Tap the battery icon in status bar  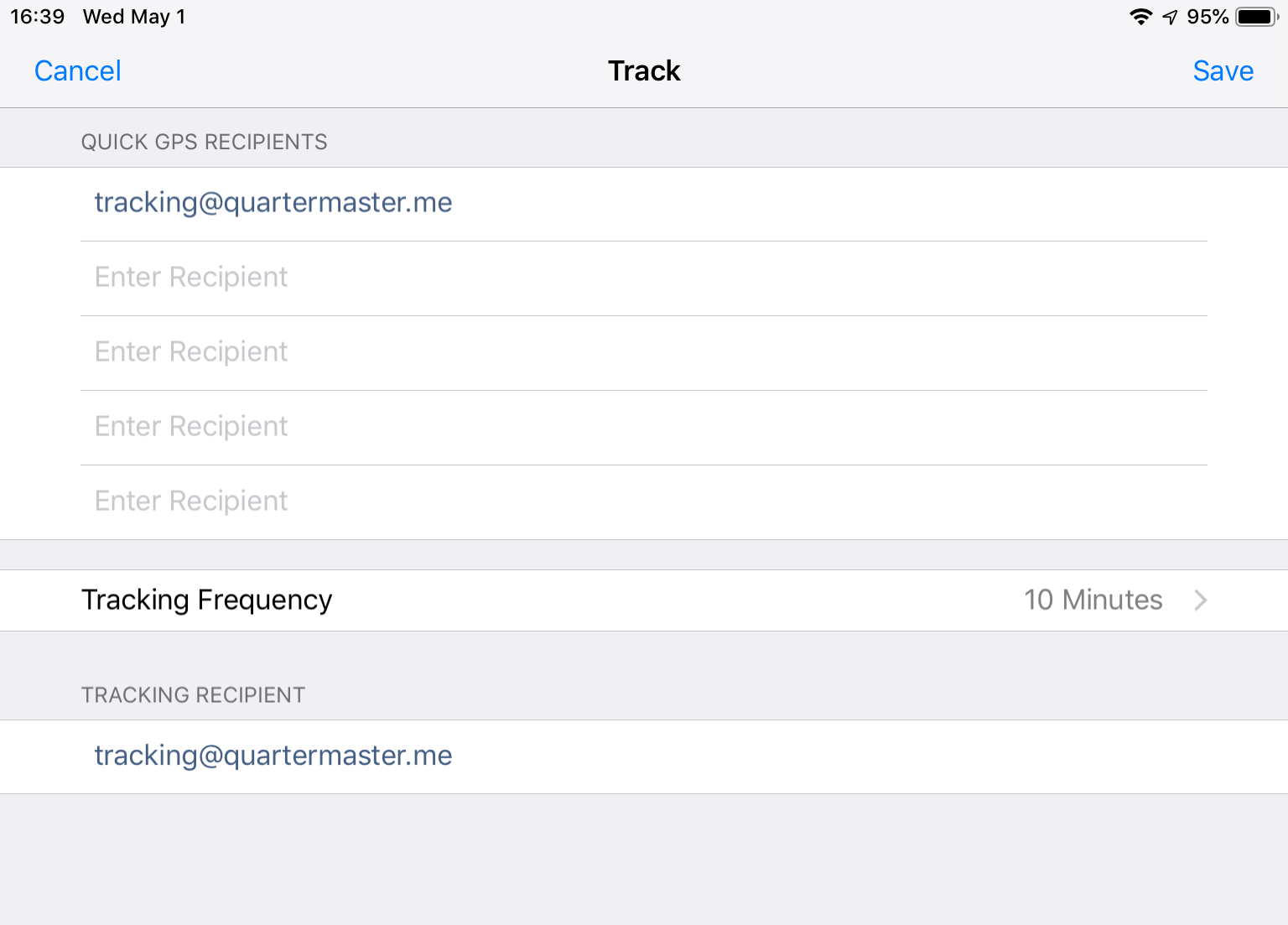click(x=1257, y=17)
